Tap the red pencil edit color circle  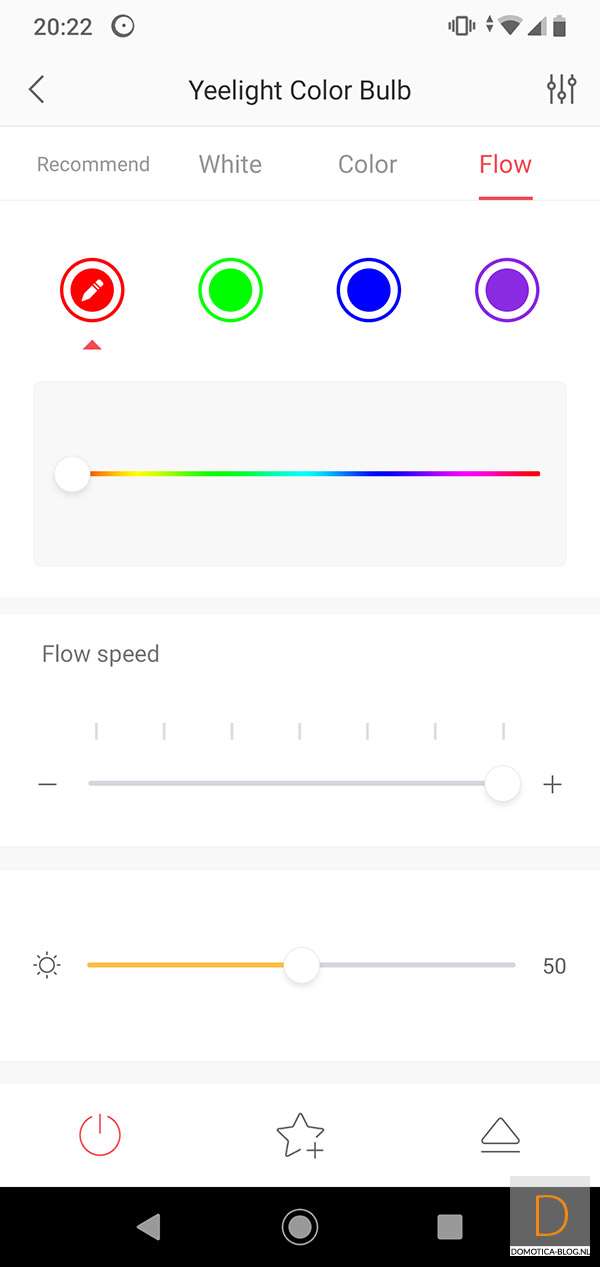(x=92, y=291)
